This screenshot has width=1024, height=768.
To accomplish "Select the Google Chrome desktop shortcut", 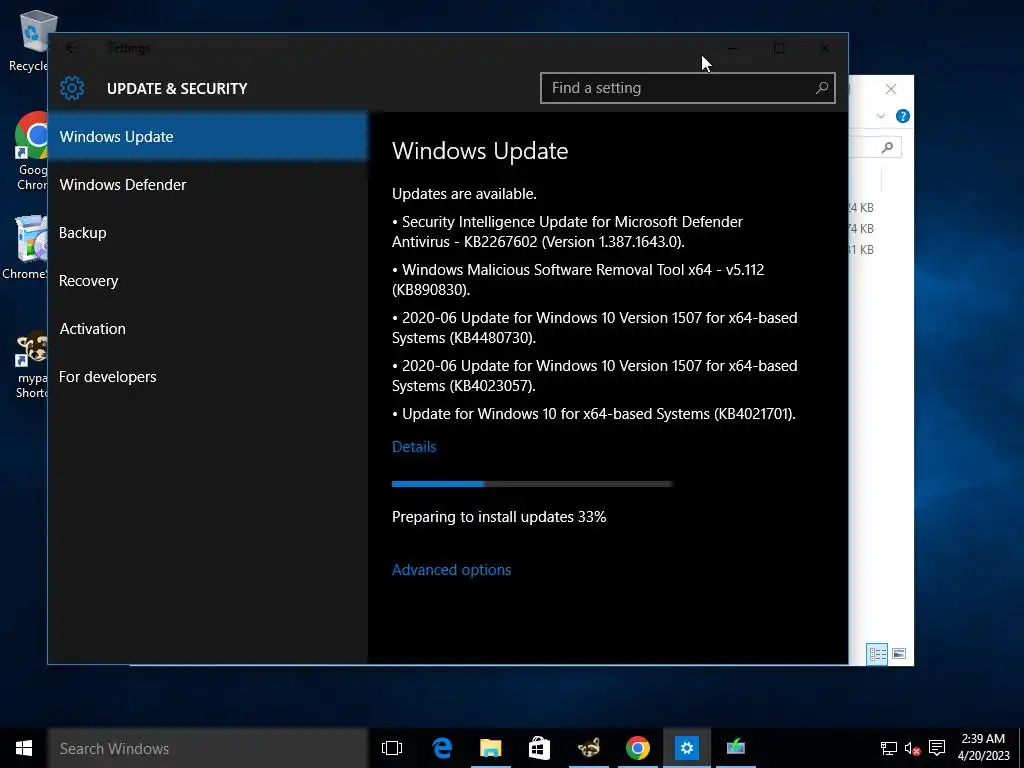I will (31, 152).
